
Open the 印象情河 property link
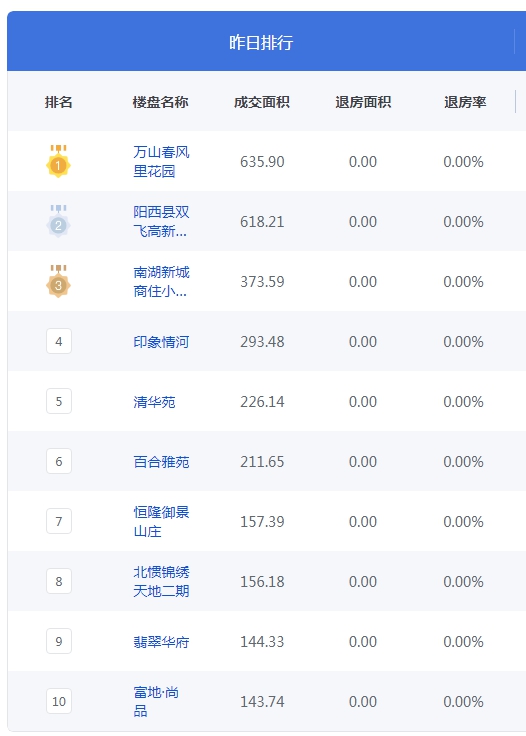161,342
